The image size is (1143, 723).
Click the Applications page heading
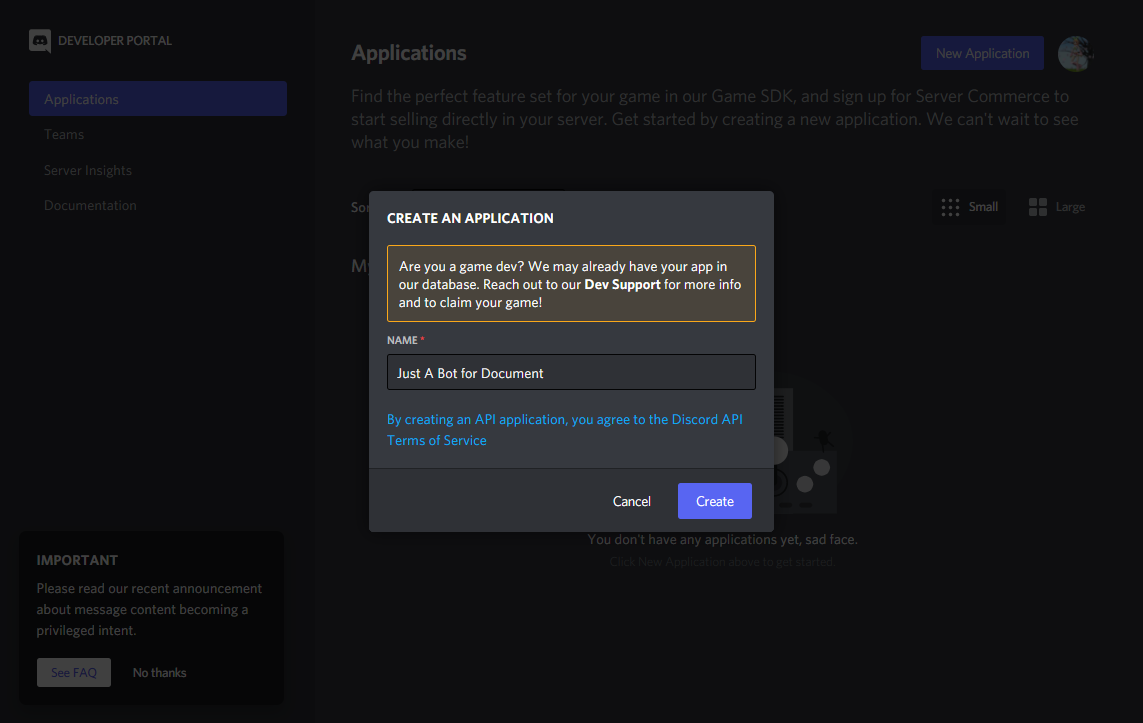click(x=409, y=53)
